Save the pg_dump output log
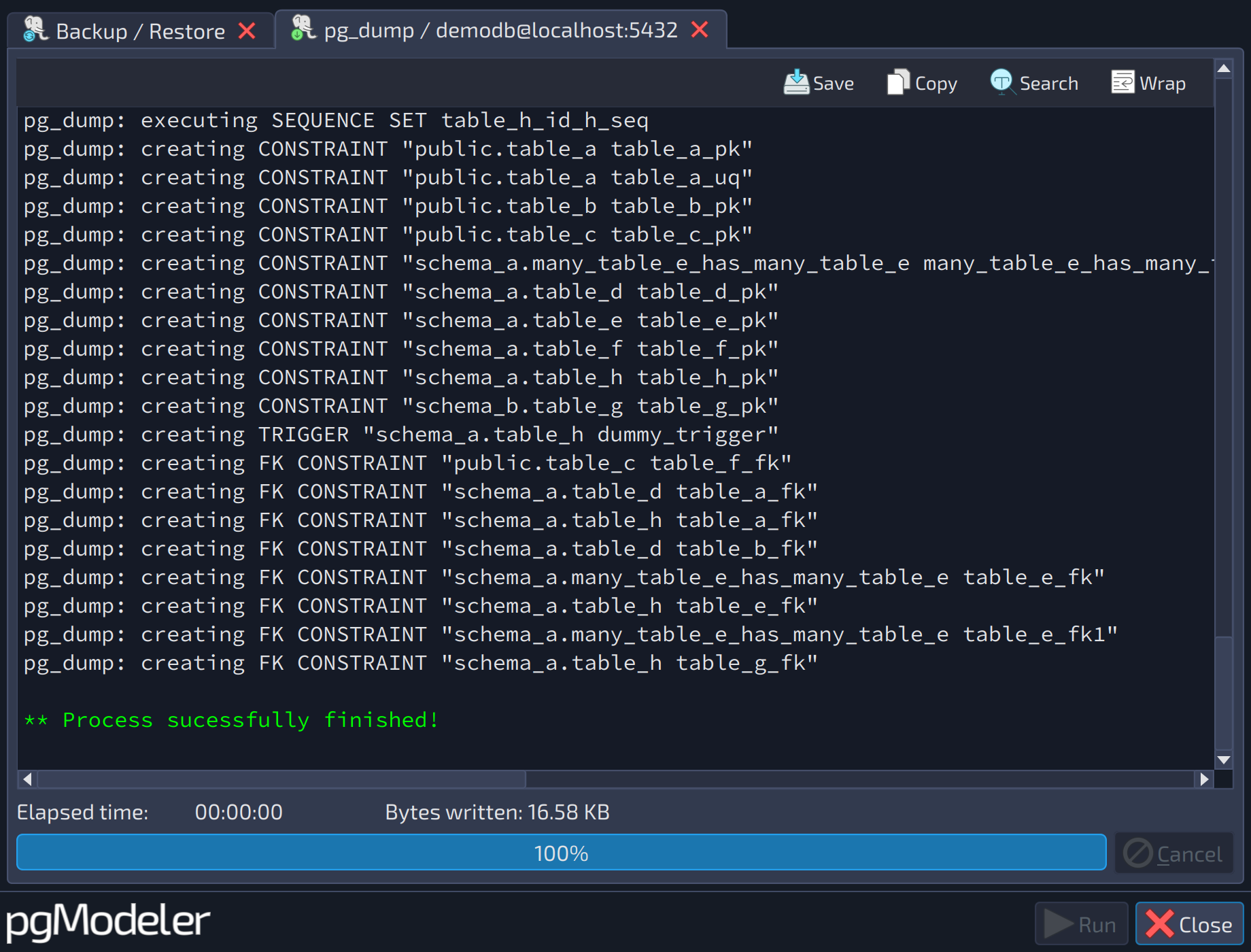Viewport: 1251px width, 952px height. pos(819,83)
